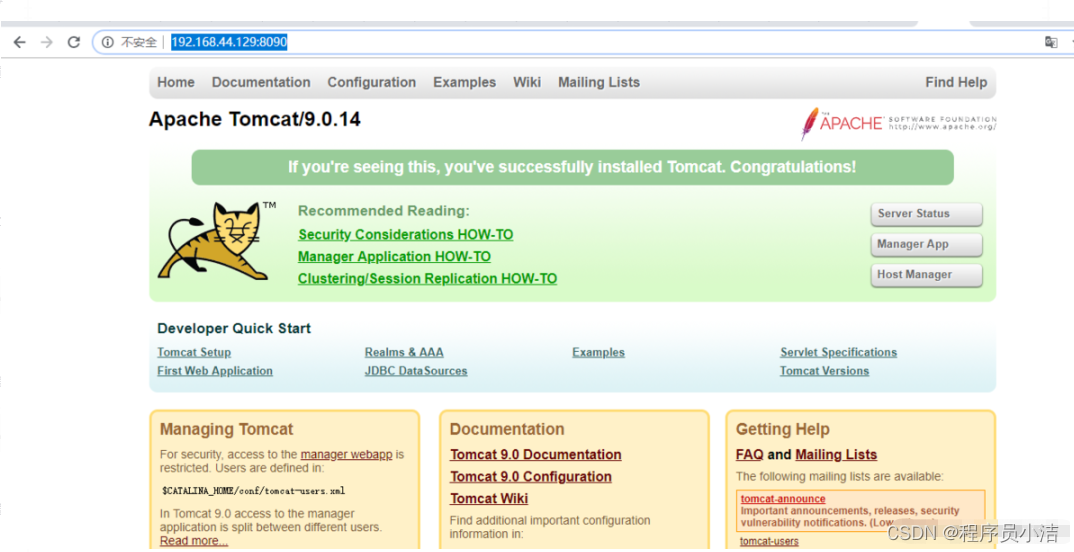Open Mailing Lists in the top nav bar
Image resolution: width=1074 pixels, height=552 pixels.
599,82
